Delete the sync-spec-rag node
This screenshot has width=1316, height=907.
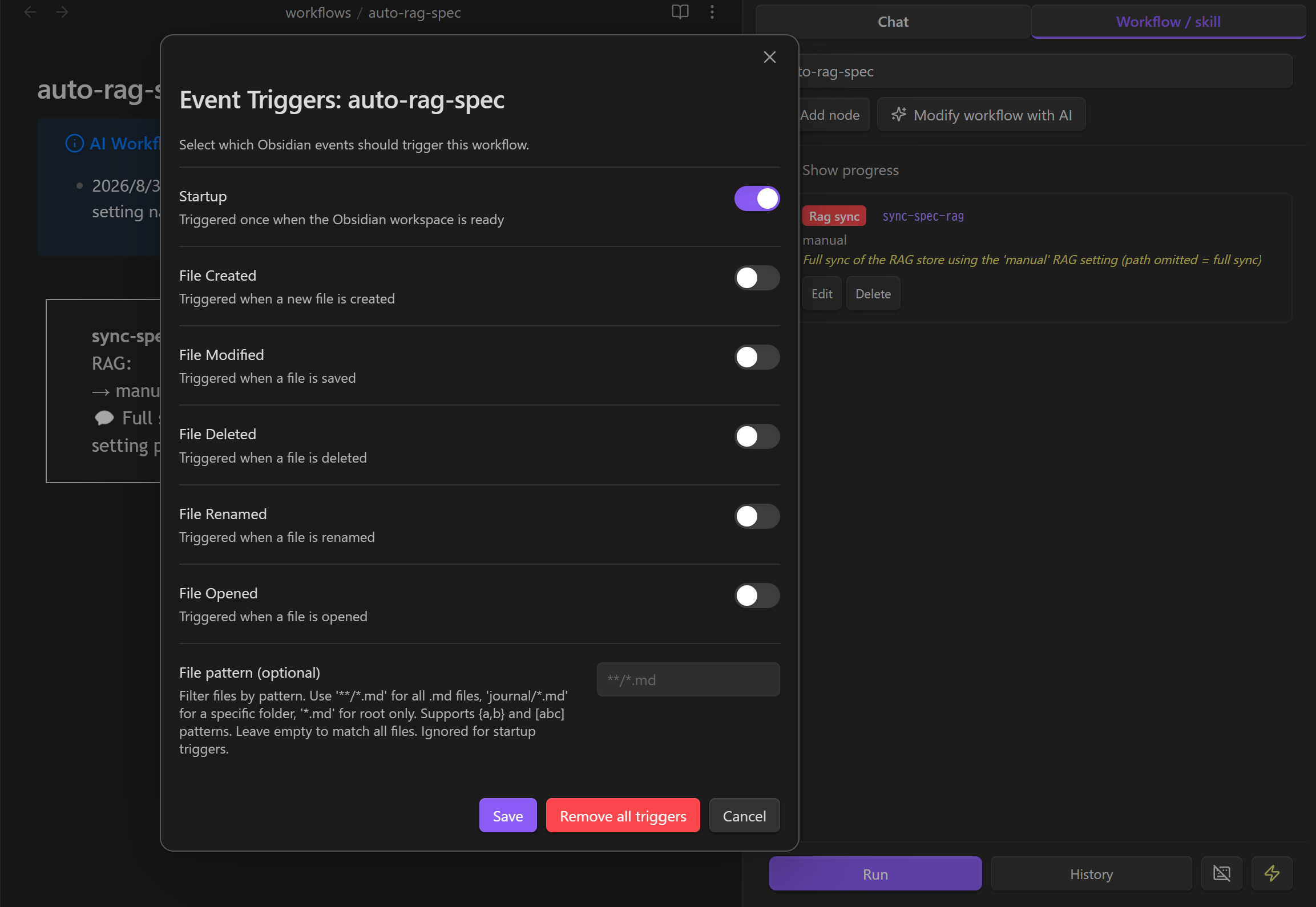[873, 294]
